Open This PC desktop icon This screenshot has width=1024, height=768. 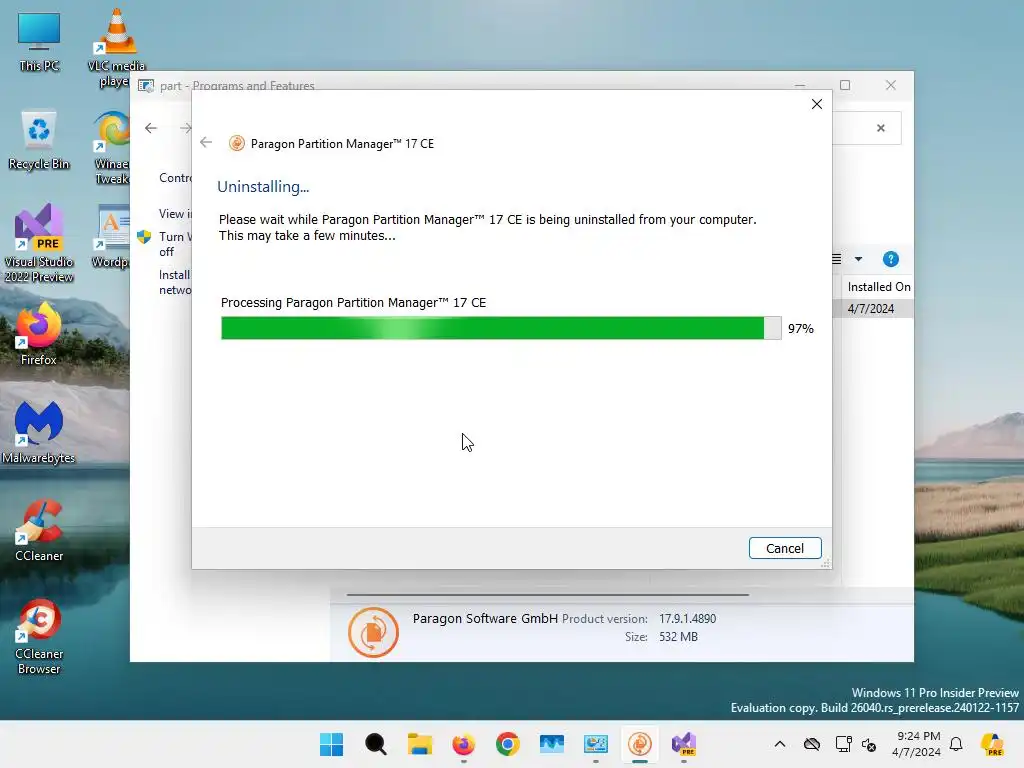pos(39,41)
